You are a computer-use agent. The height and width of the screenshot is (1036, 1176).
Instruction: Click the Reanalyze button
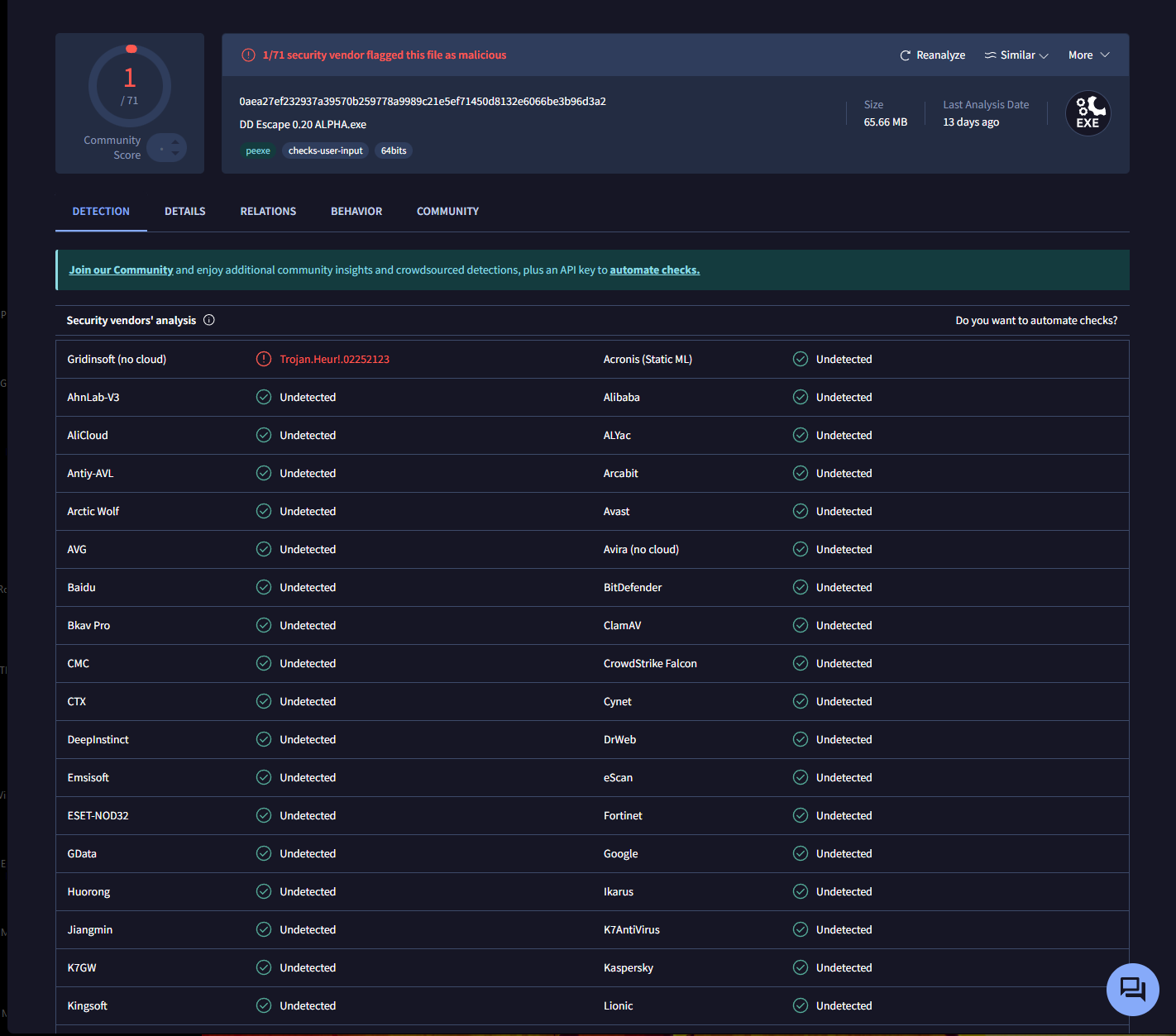point(932,55)
